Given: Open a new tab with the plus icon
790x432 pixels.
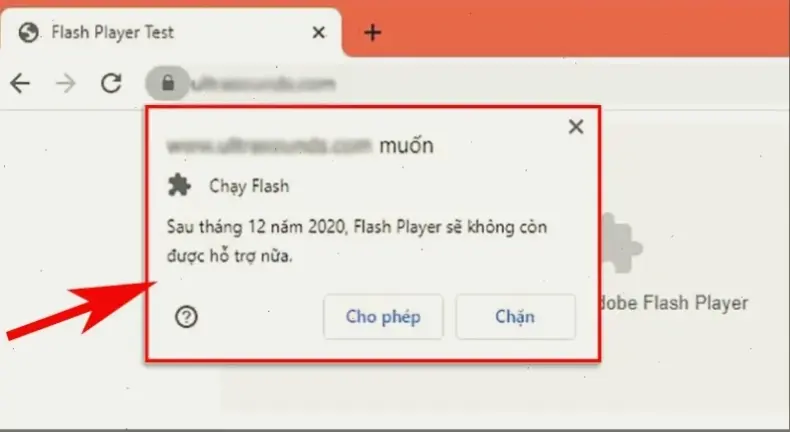Looking at the screenshot, I should coord(372,33).
